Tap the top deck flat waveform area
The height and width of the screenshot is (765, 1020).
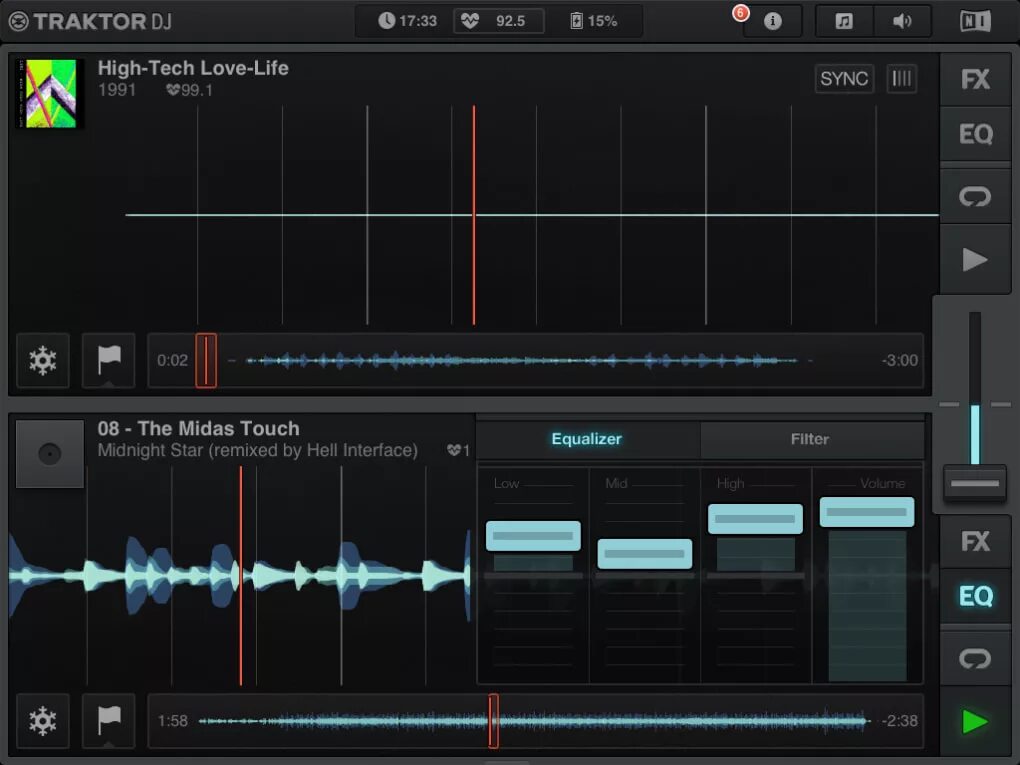[x=474, y=215]
